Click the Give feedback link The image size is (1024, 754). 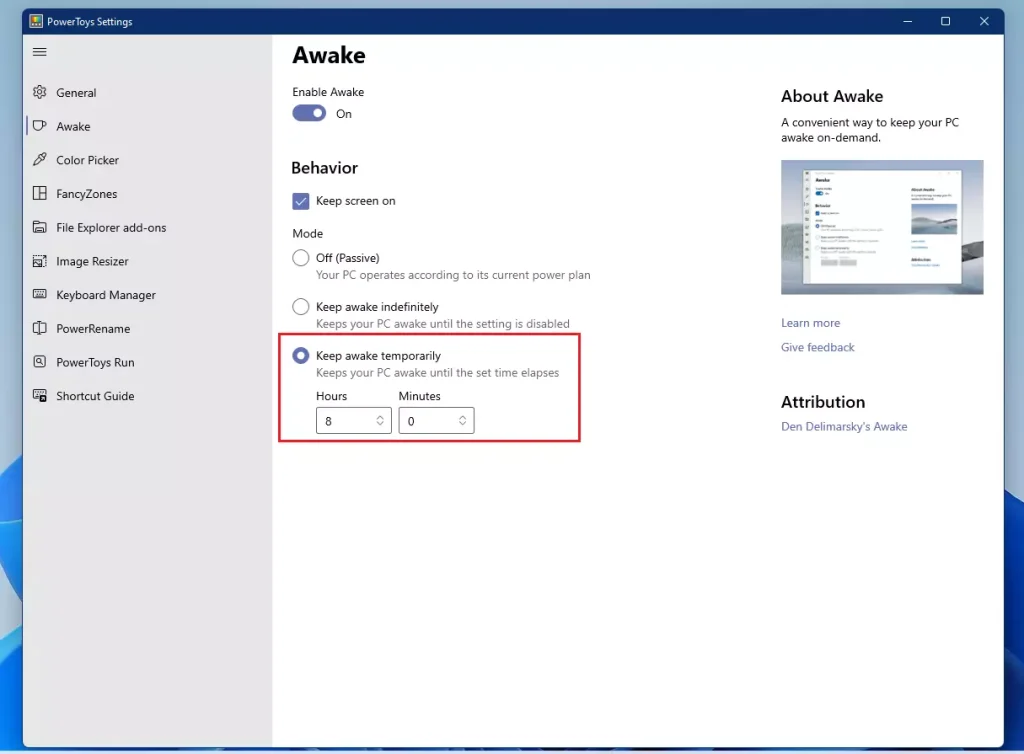818,347
